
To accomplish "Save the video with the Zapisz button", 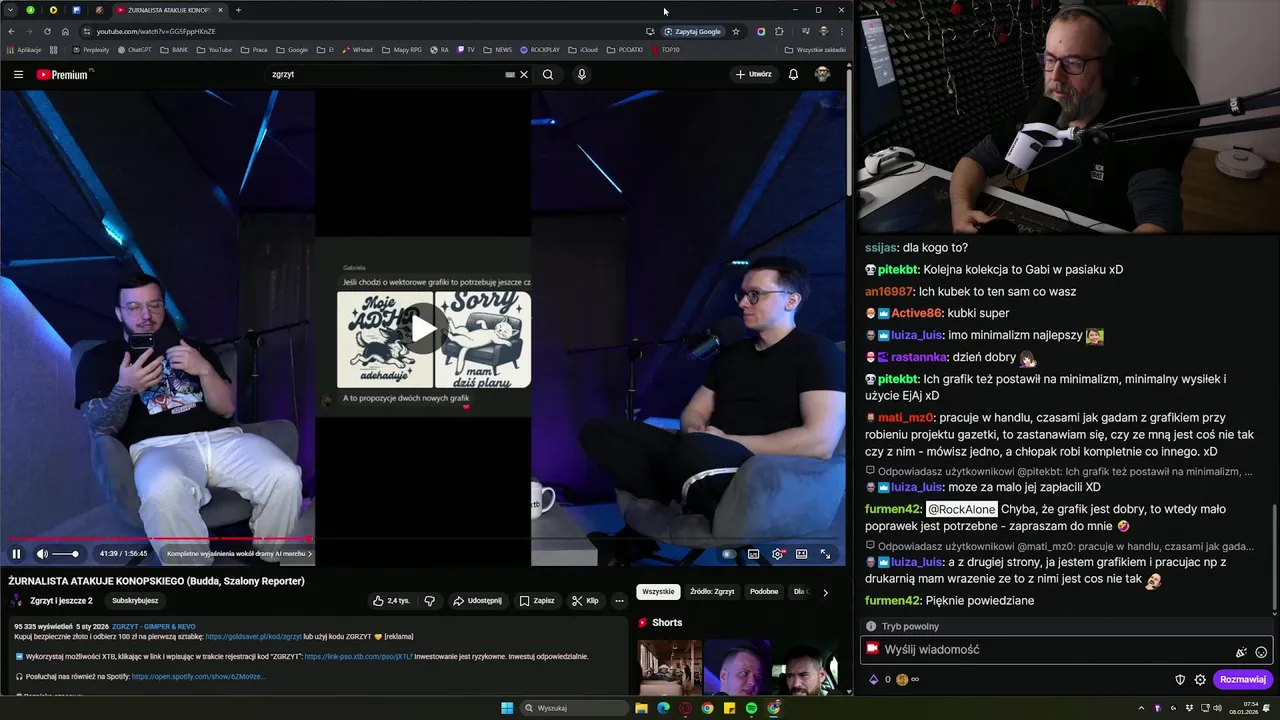I will (537, 601).
